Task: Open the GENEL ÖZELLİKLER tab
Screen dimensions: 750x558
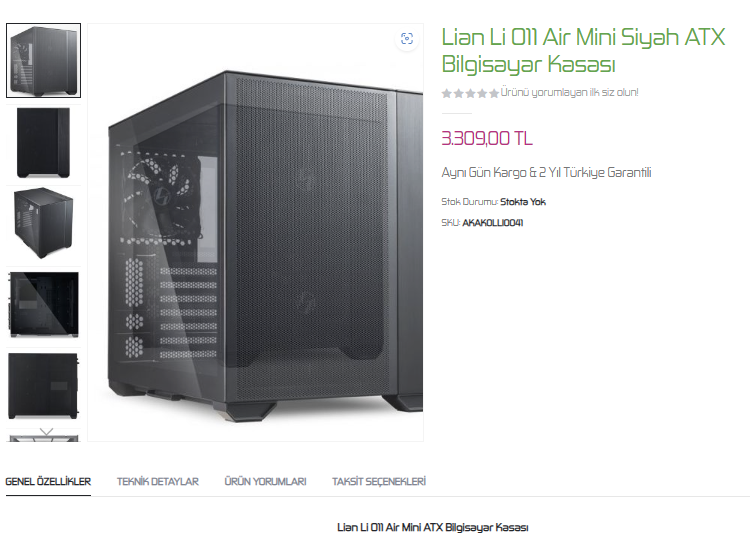Action: coord(48,481)
